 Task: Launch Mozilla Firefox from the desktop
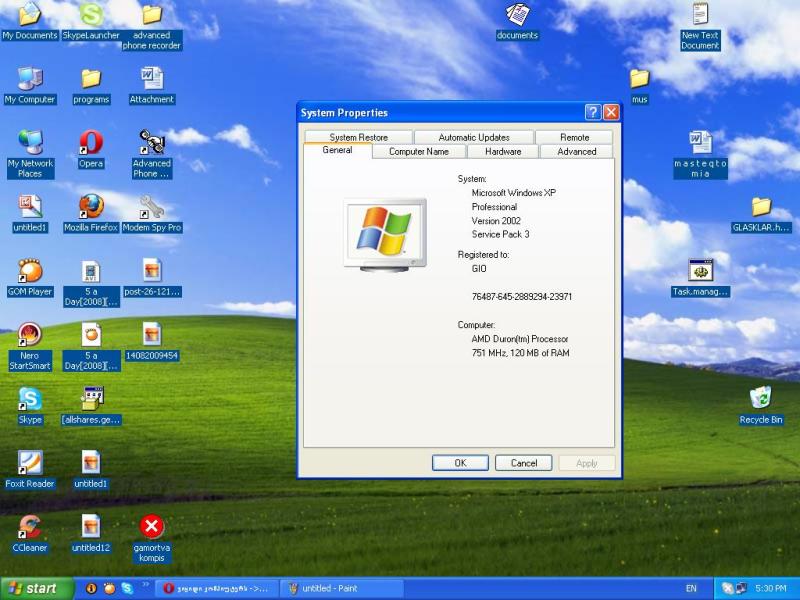91,207
